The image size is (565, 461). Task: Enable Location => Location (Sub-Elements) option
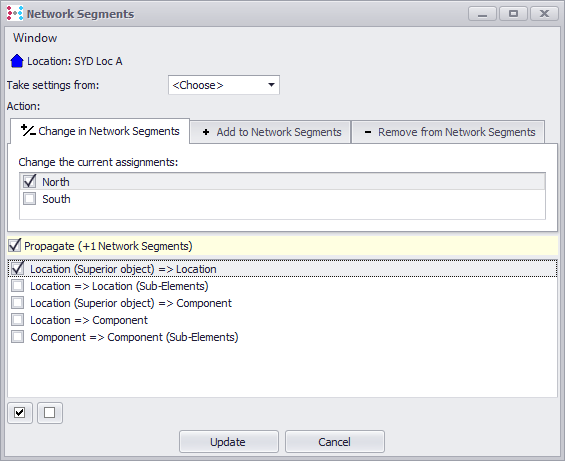coord(18,286)
